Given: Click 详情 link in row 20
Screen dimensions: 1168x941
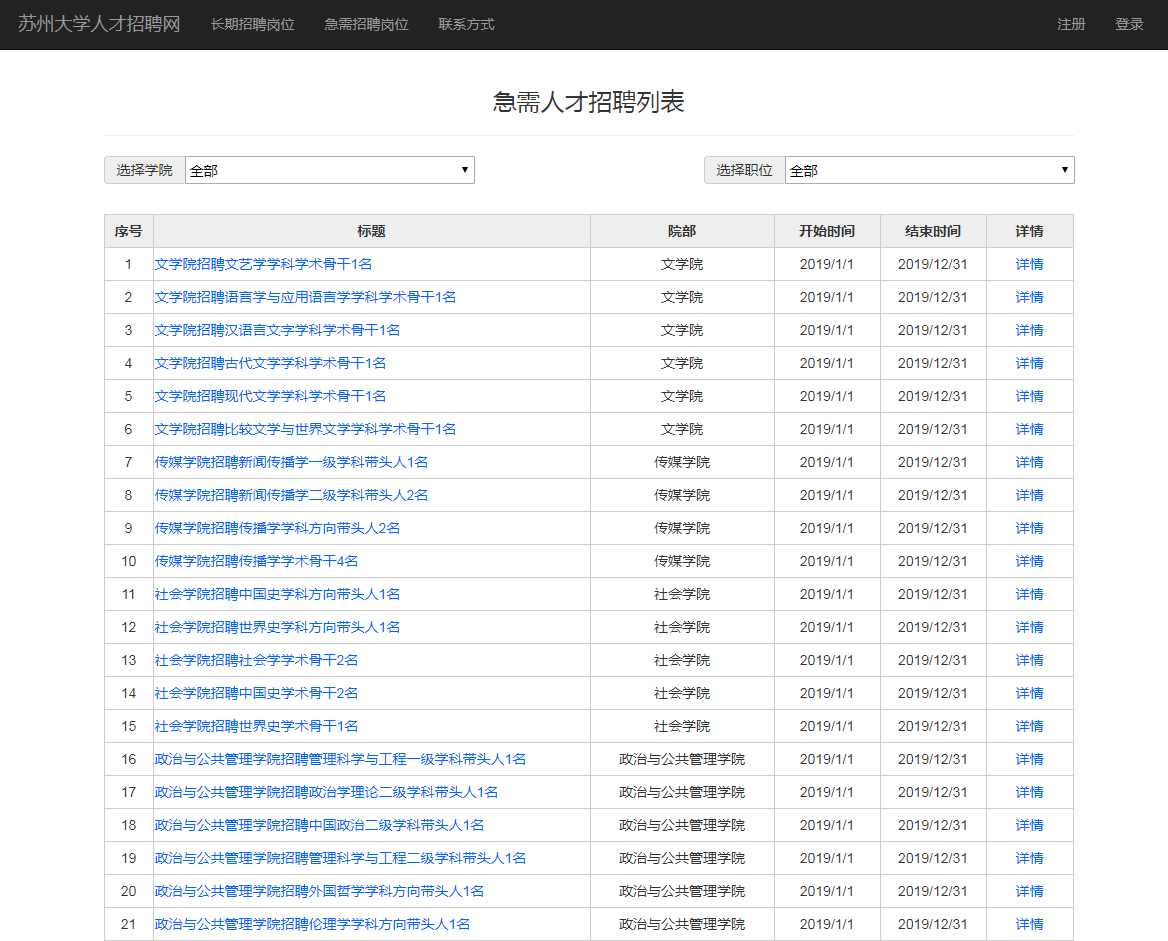Looking at the screenshot, I should coord(1029,891).
